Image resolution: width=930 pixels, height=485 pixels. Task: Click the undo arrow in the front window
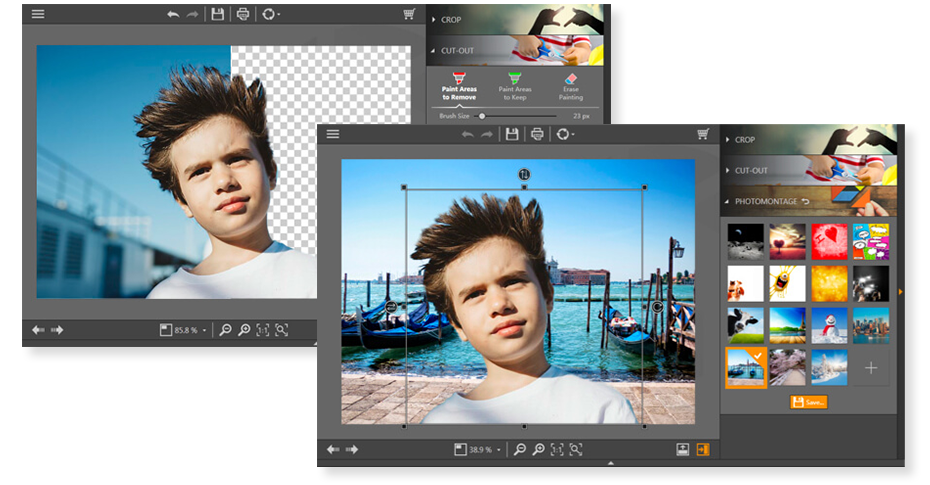[x=468, y=135]
